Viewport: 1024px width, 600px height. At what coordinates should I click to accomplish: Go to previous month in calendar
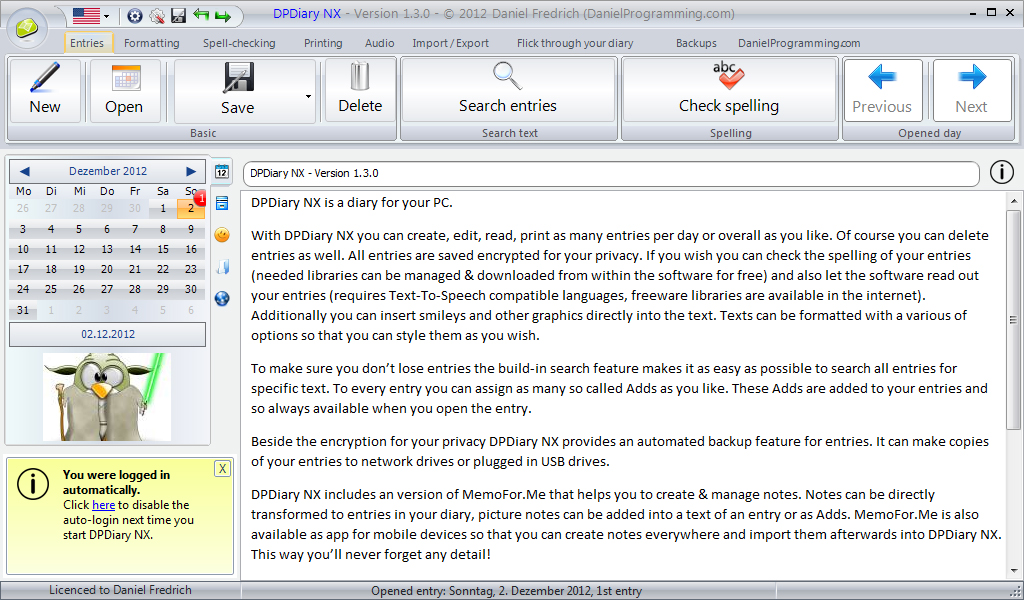[x=25, y=172]
